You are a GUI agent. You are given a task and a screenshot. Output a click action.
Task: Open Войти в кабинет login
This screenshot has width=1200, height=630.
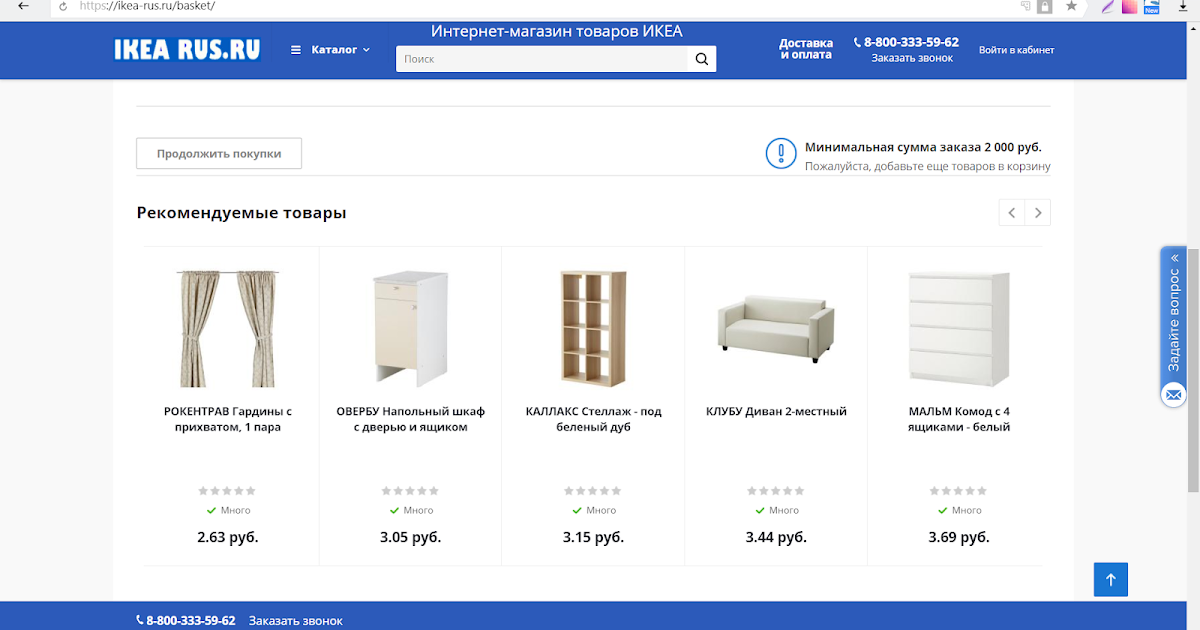(x=1016, y=50)
